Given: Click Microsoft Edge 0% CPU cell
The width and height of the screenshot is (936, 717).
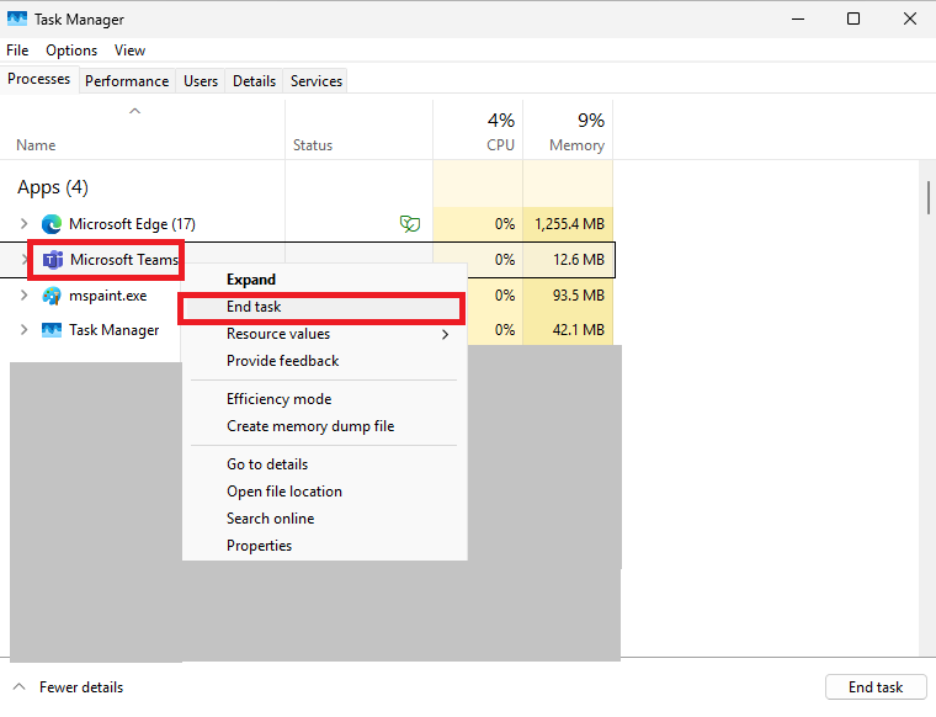Looking at the screenshot, I should tap(478, 224).
